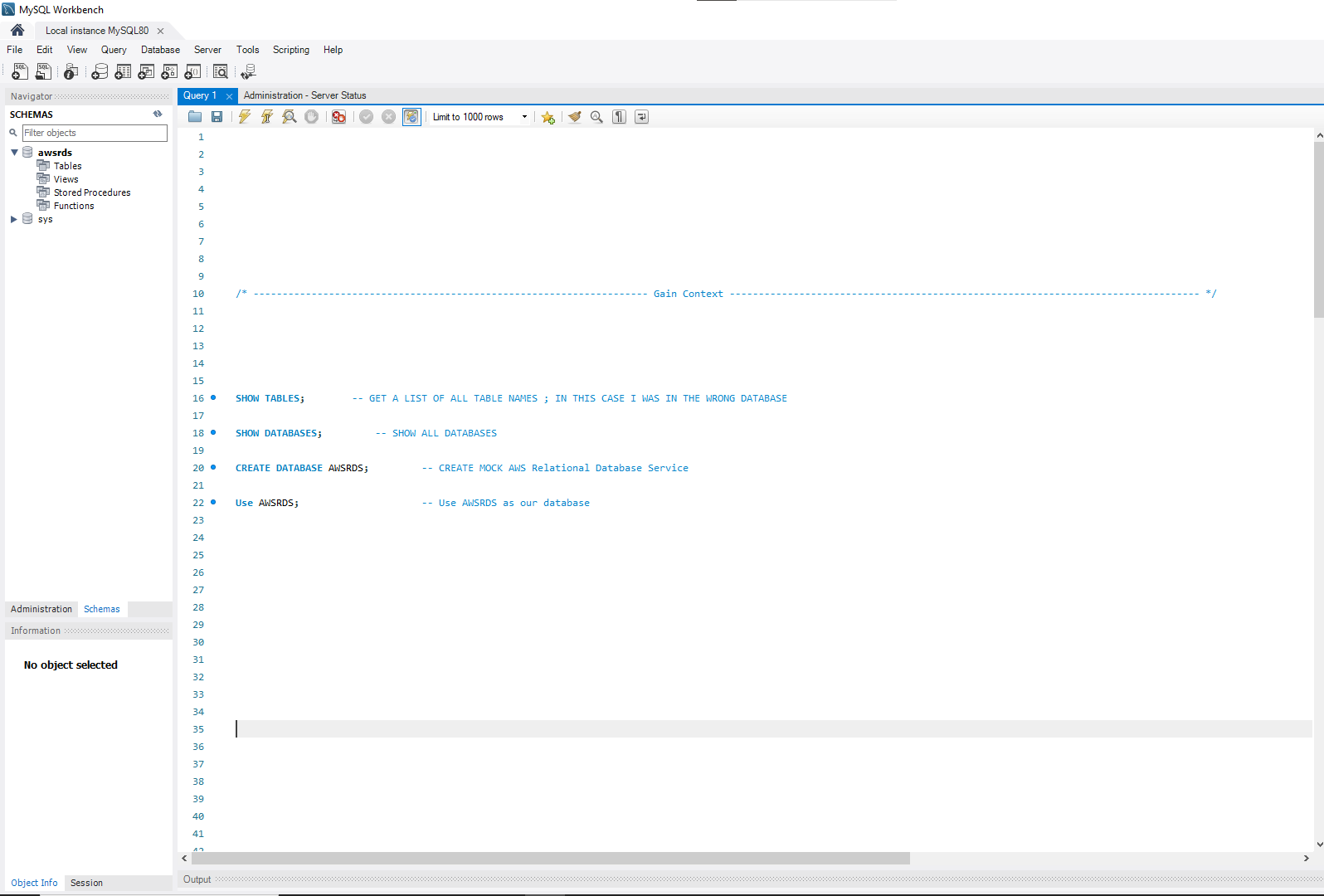The height and width of the screenshot is (896, 1324).
Task: Toggle word wrapping in editor
Action: (x=641, y=117)
